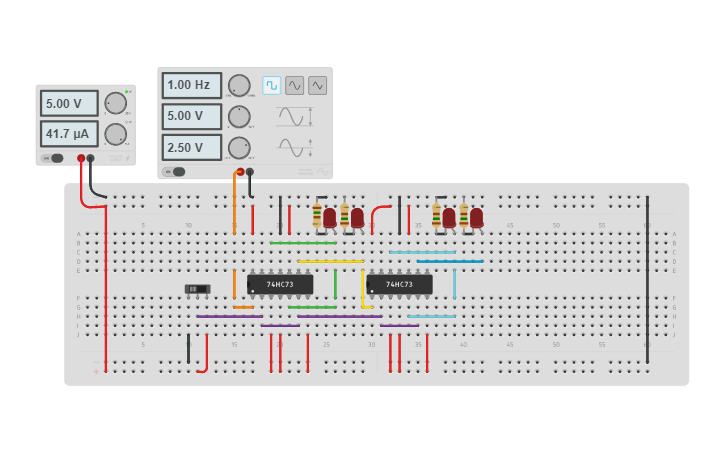Select the dark blue wire on row D

click(x=450, y=261)
